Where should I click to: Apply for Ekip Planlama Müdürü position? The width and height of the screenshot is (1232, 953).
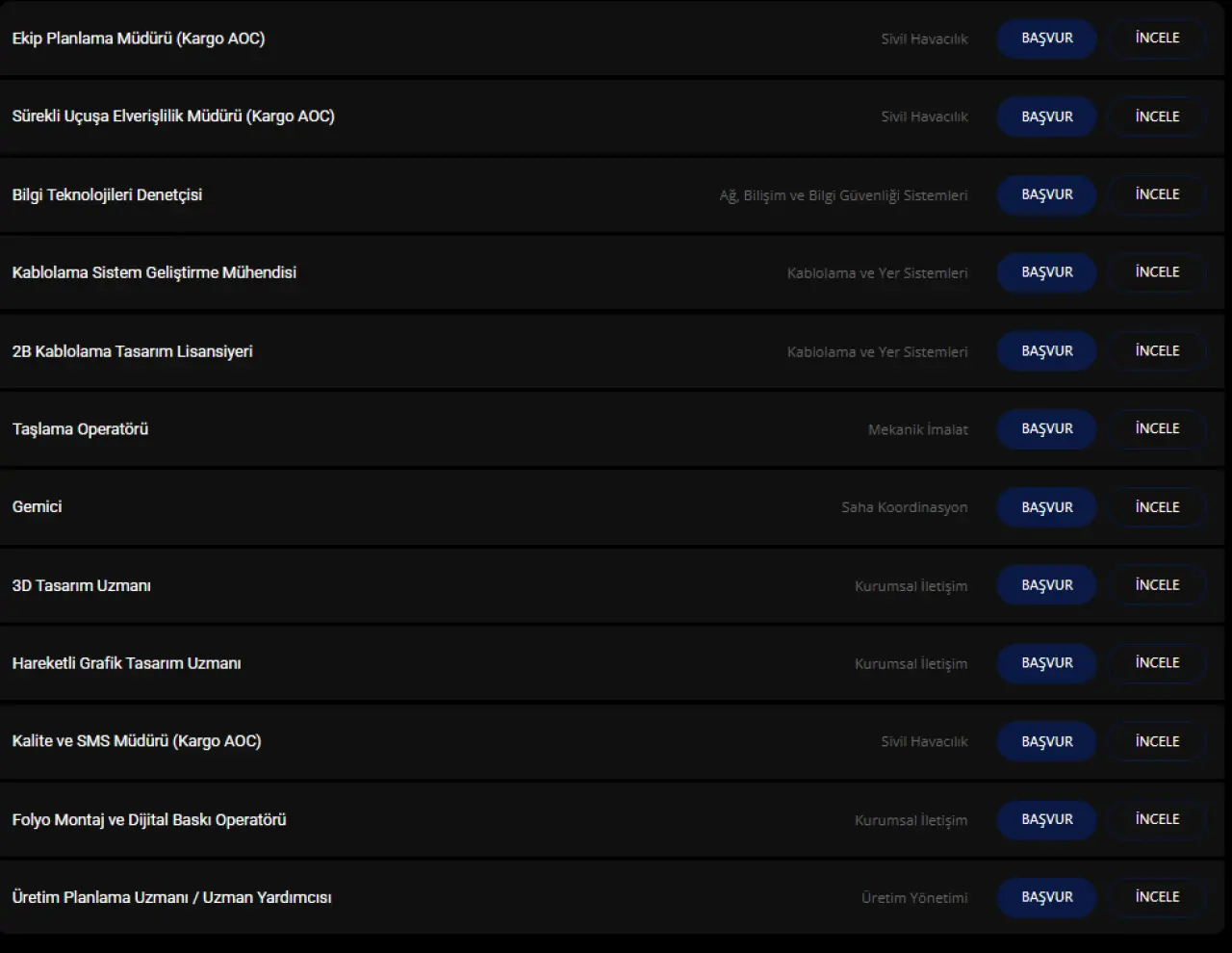pos(1046,39)
